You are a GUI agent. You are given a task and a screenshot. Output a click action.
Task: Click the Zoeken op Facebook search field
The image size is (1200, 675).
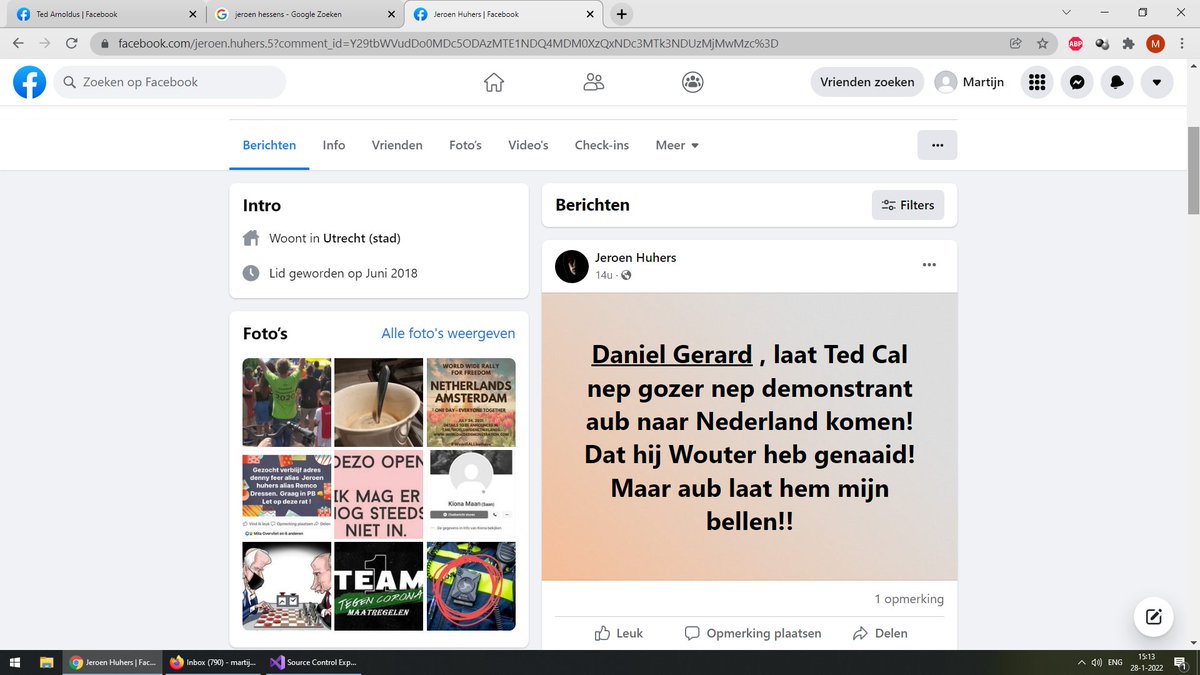pos(170,82)
